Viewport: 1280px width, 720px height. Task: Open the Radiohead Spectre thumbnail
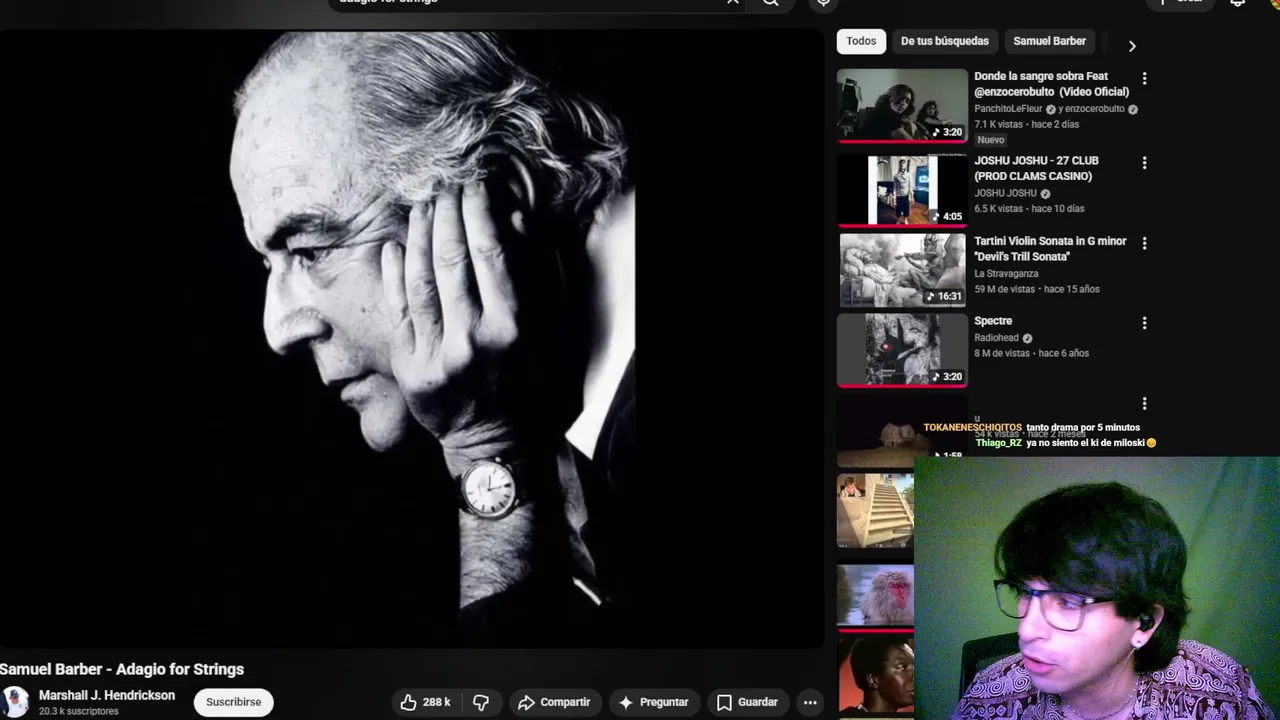(902, 350)
